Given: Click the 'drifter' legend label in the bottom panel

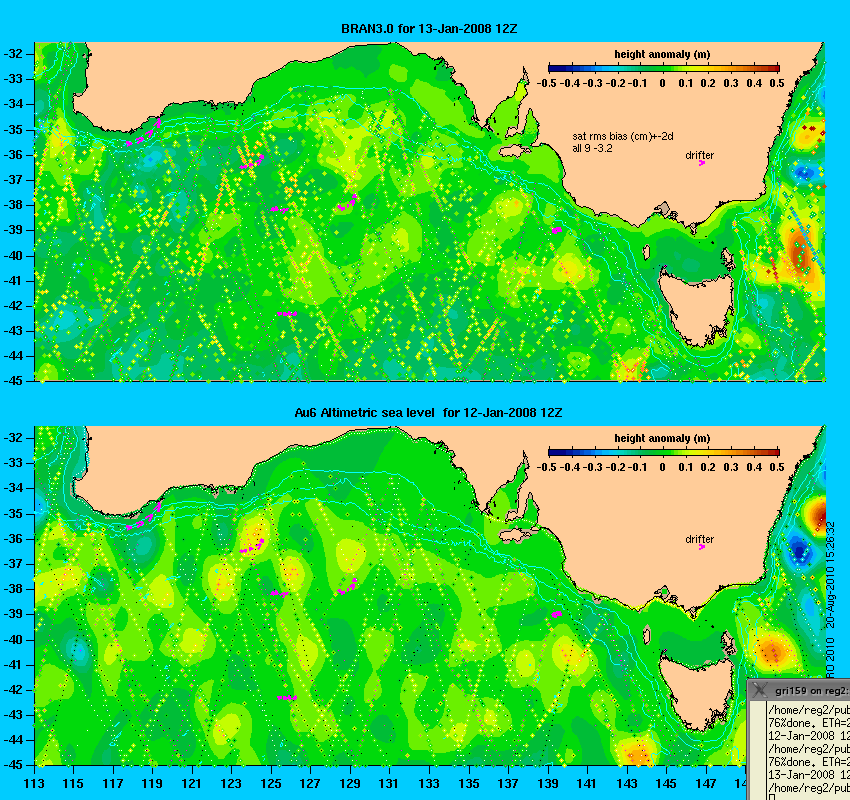Looking at the screenshot, I should click(699, 539).
